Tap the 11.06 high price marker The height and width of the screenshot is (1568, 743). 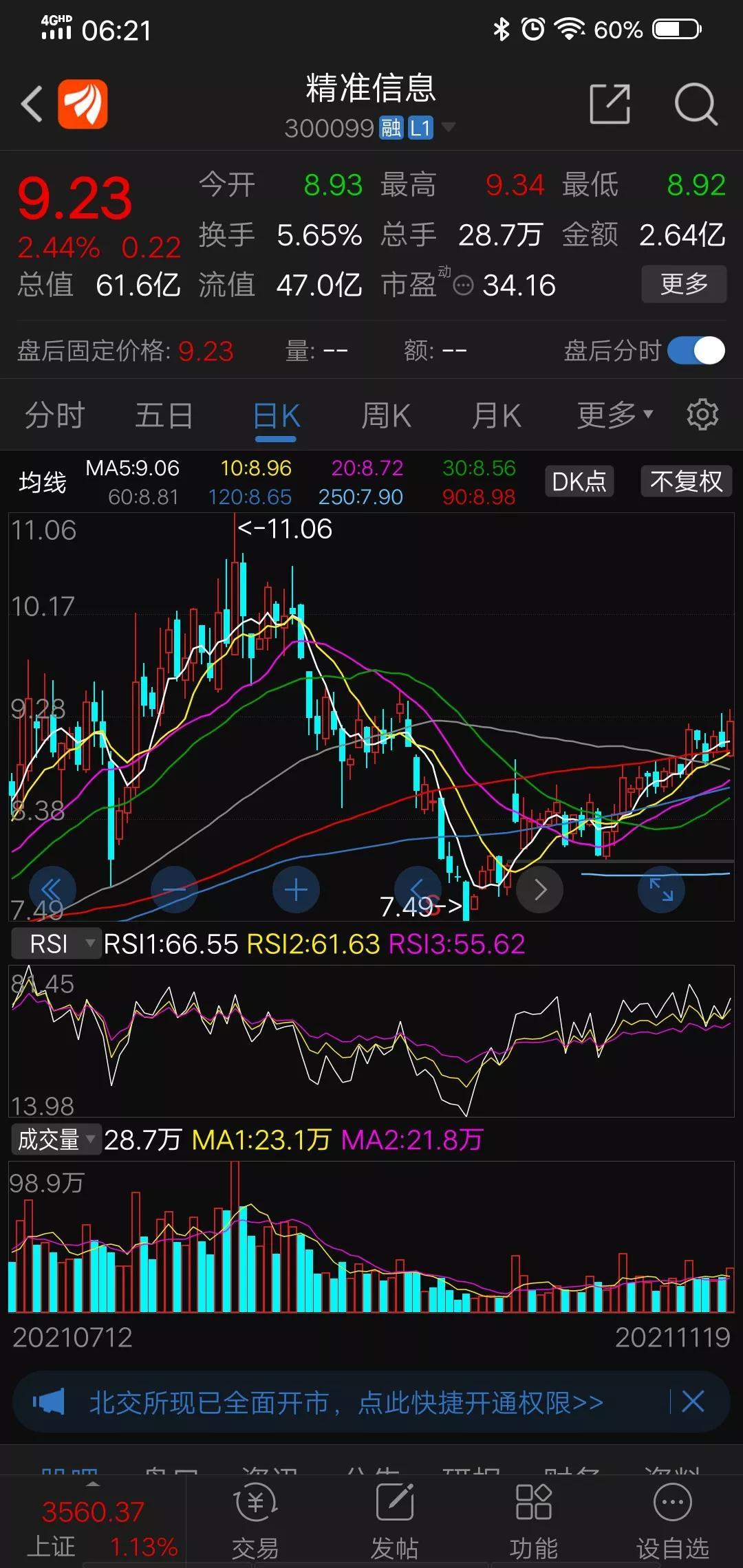pyautogui.click(x=285, y=529)
